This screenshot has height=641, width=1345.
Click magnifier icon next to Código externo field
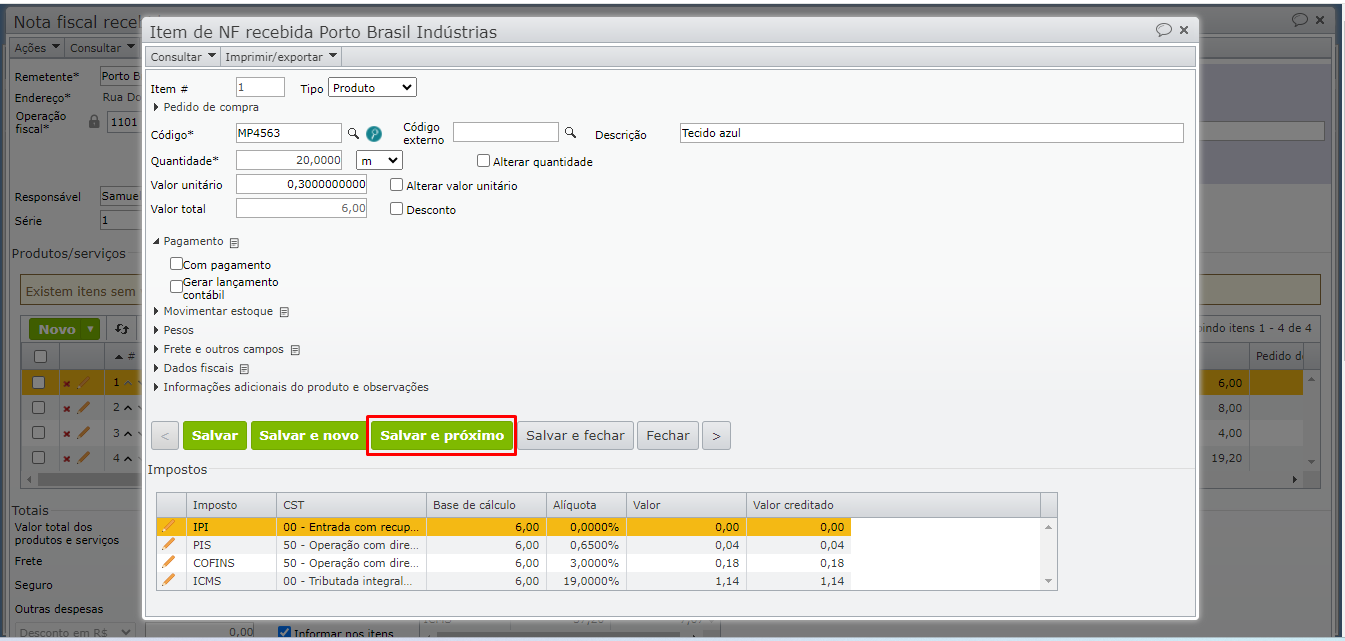tap(570, 133)
